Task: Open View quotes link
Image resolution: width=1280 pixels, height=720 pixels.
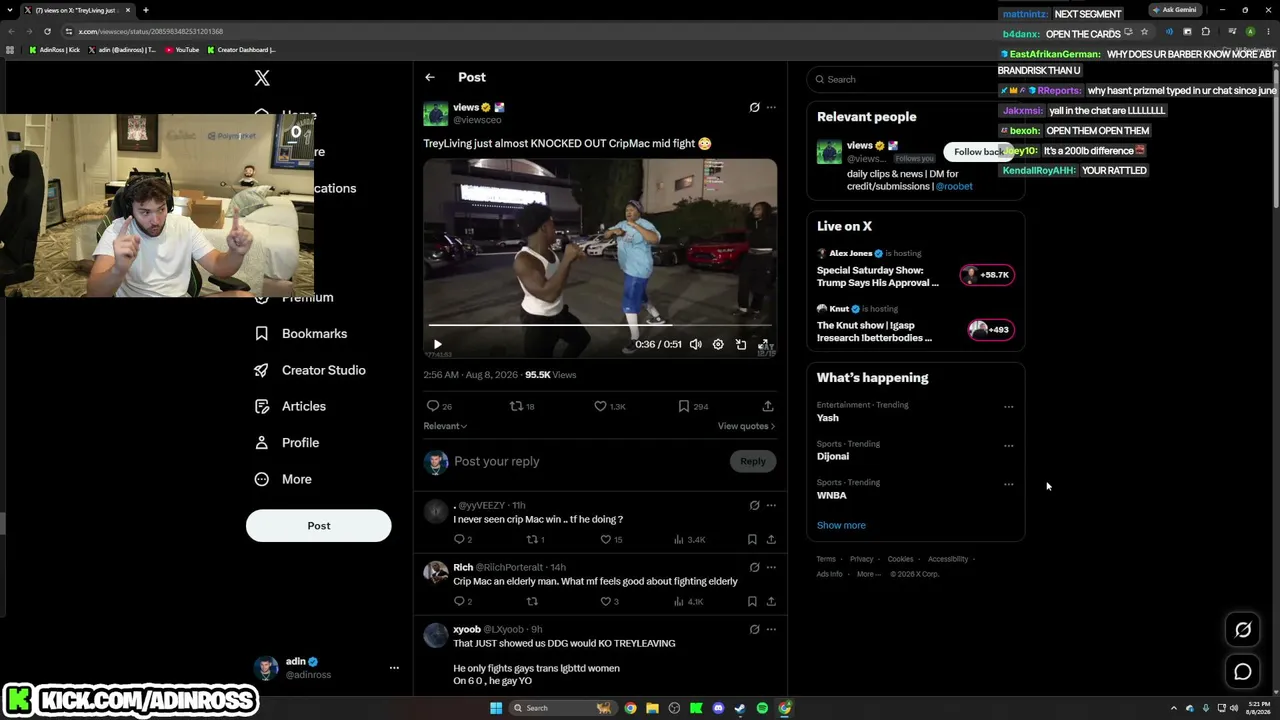Action: (746, 426)
